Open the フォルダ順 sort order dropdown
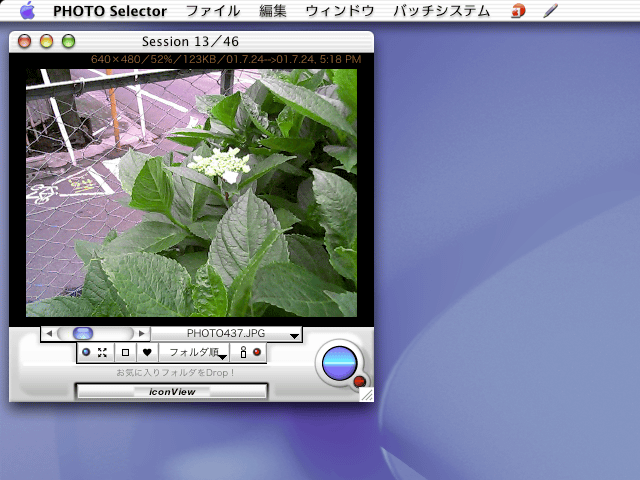Screen dimensions: 640x480 [194, 352]
